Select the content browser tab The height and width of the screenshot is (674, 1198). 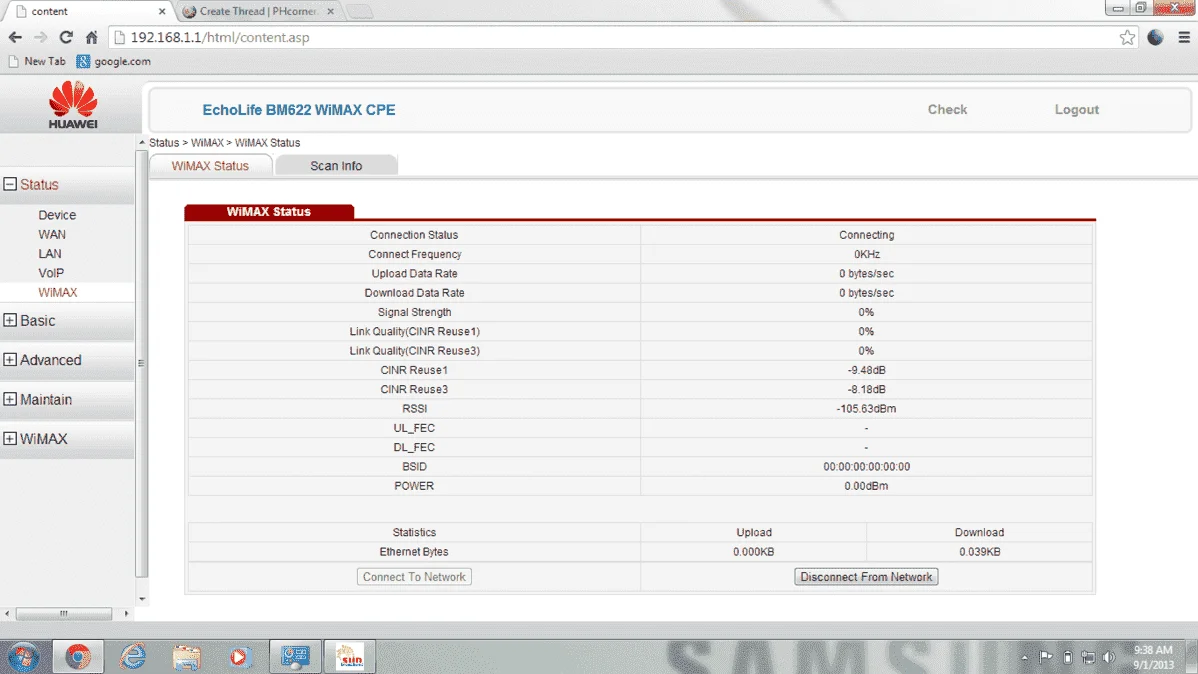(86, 11)
